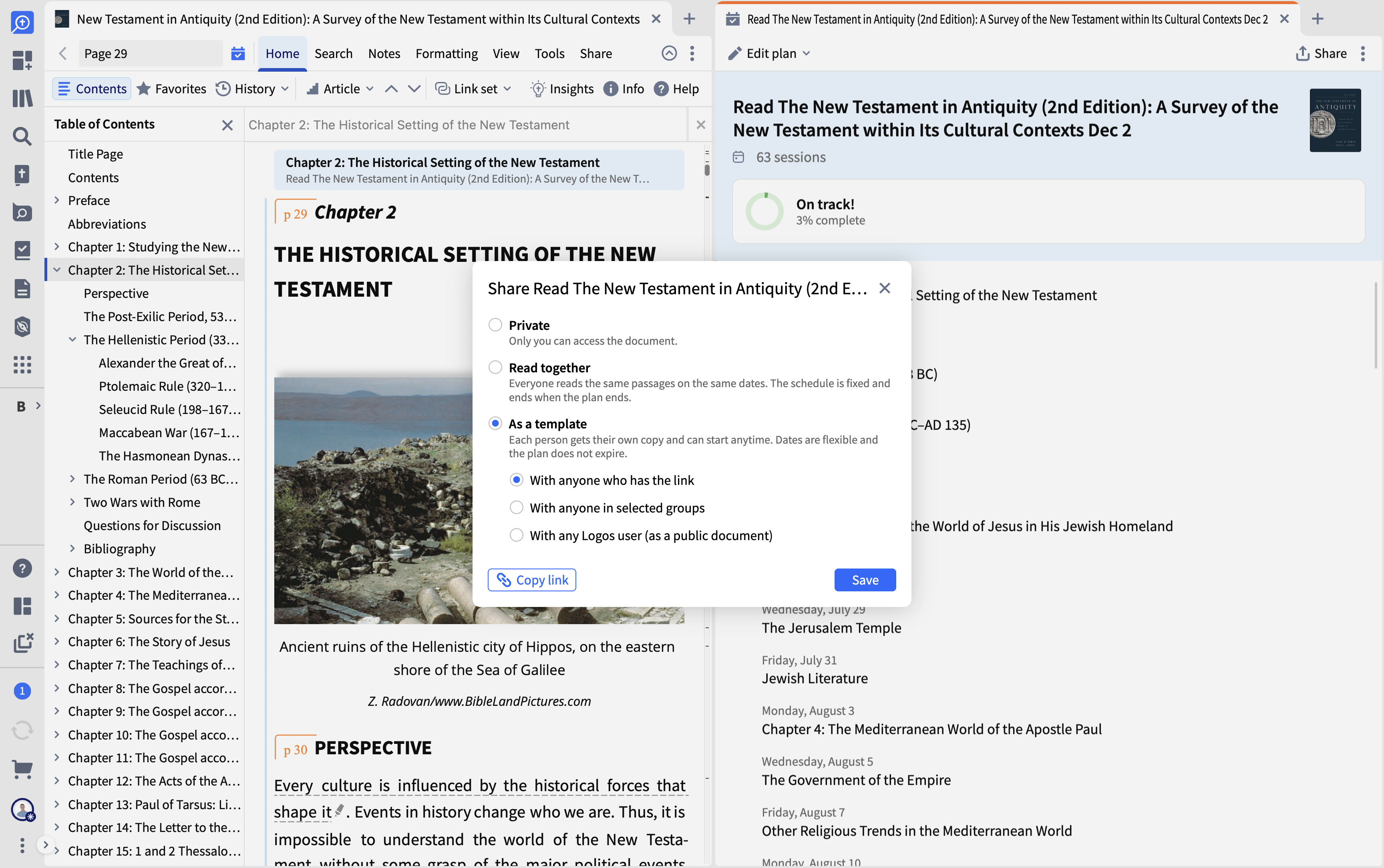The height and width of the screenshot is (868, 1384).
Task: Click the back arrow next to Page 29
Action: (x=63, y=53)
